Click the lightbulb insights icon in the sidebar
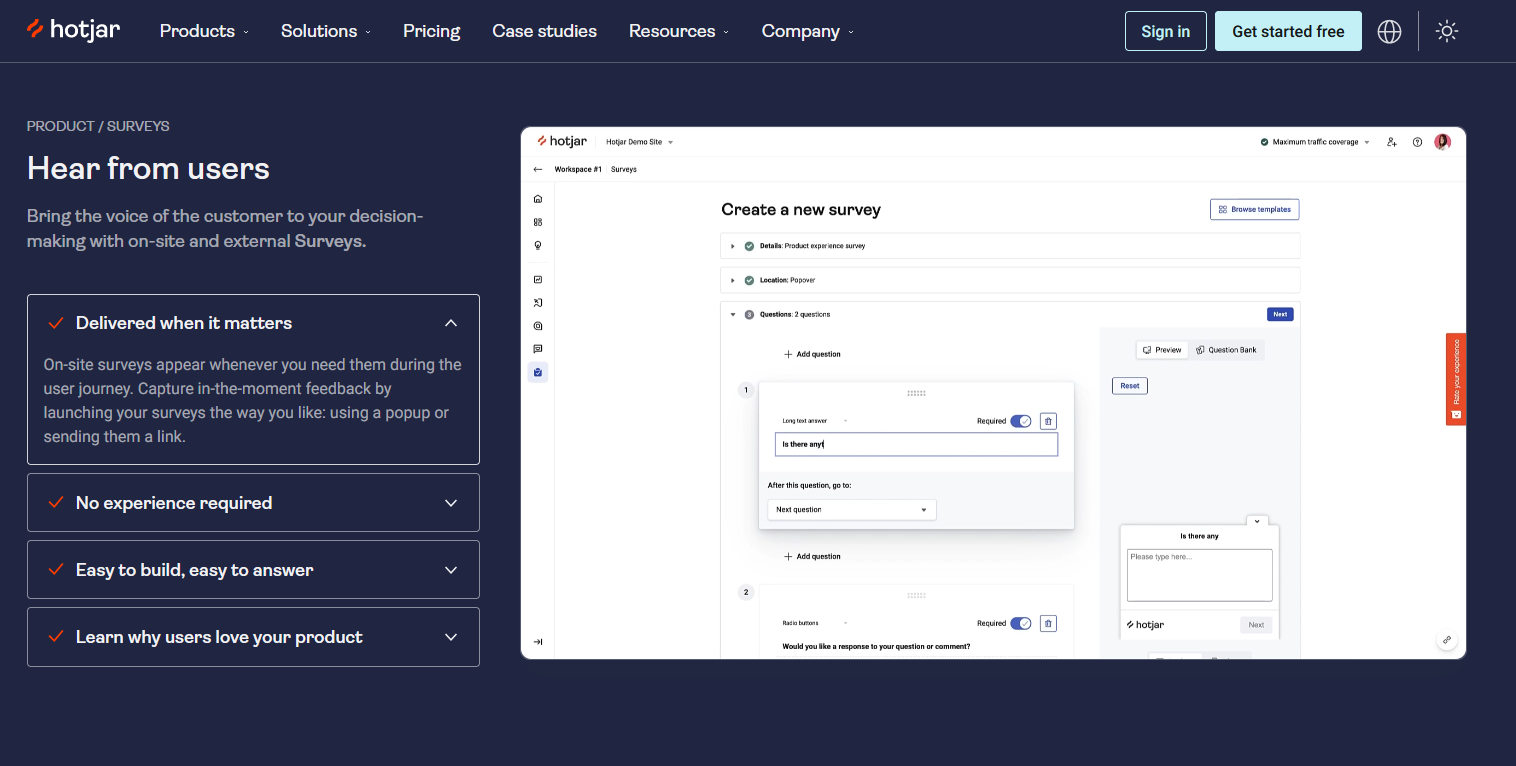 click(538, 245)
